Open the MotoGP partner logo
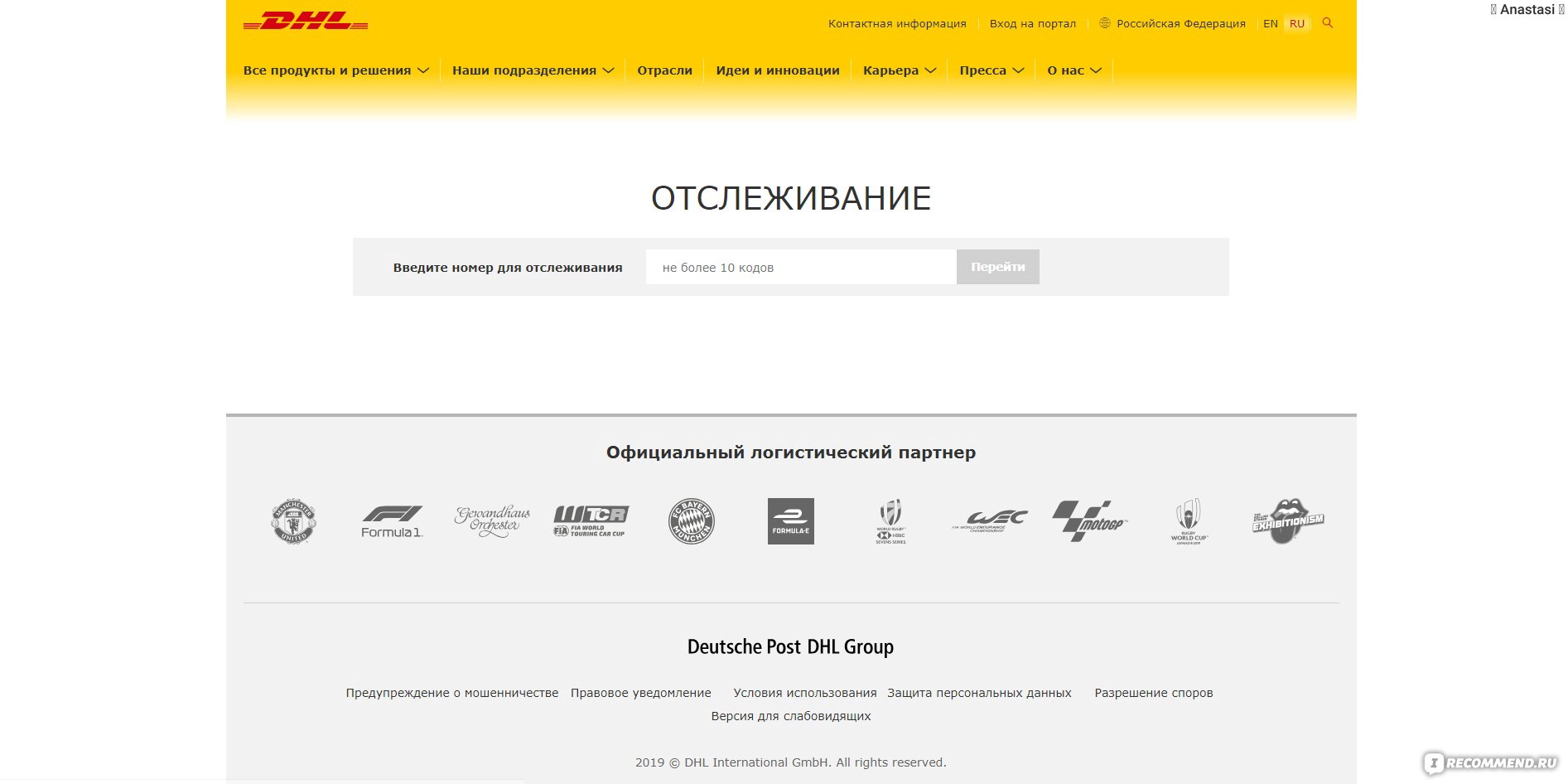Screen dimensions: 1568x784 tap(1090, 521)
